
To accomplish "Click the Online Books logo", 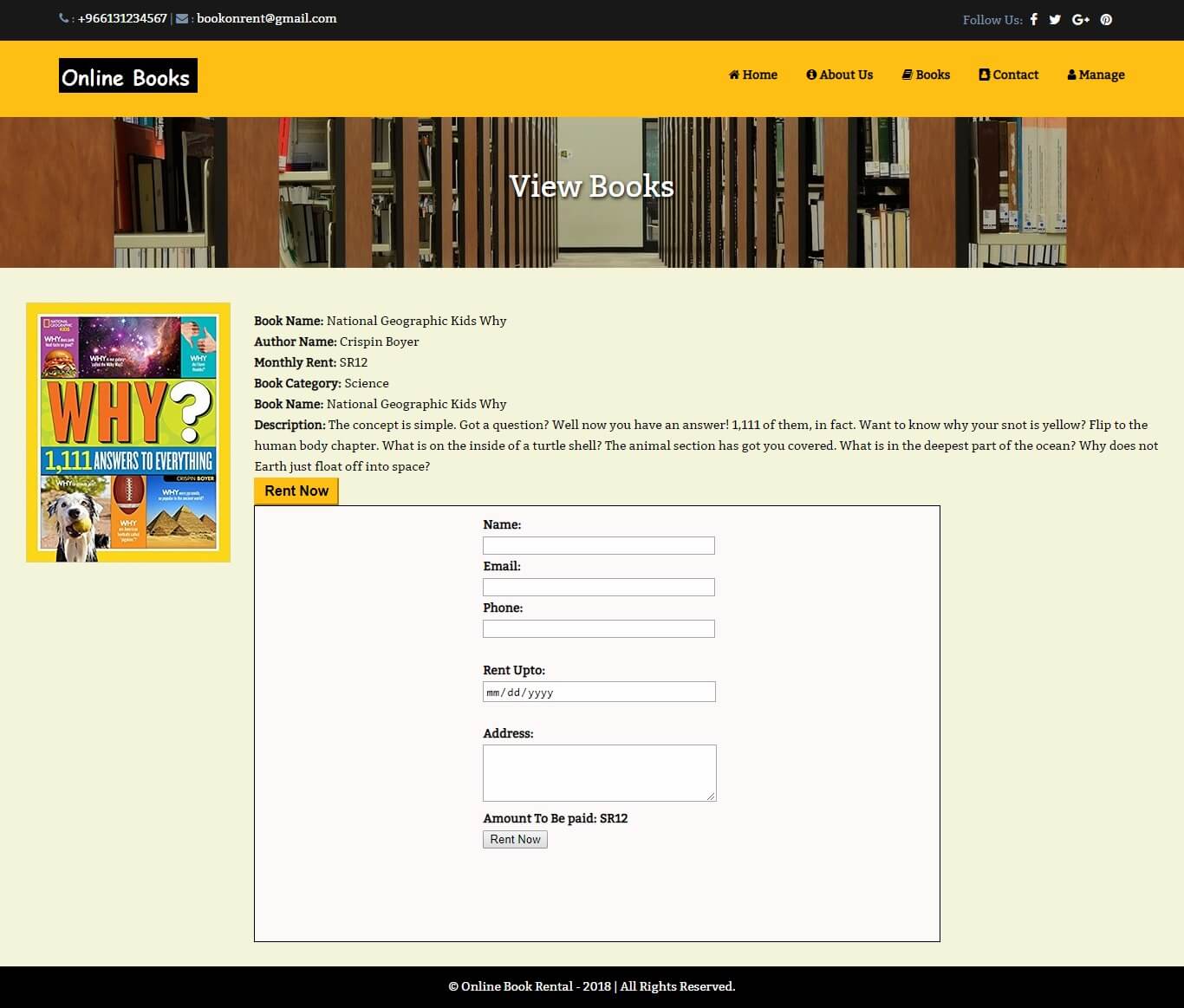I will [128, 75].
